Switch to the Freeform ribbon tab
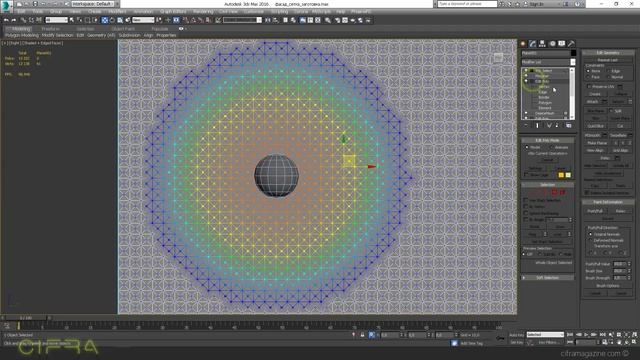The width and height of the screenshot is (640, 360). point(51,29)
